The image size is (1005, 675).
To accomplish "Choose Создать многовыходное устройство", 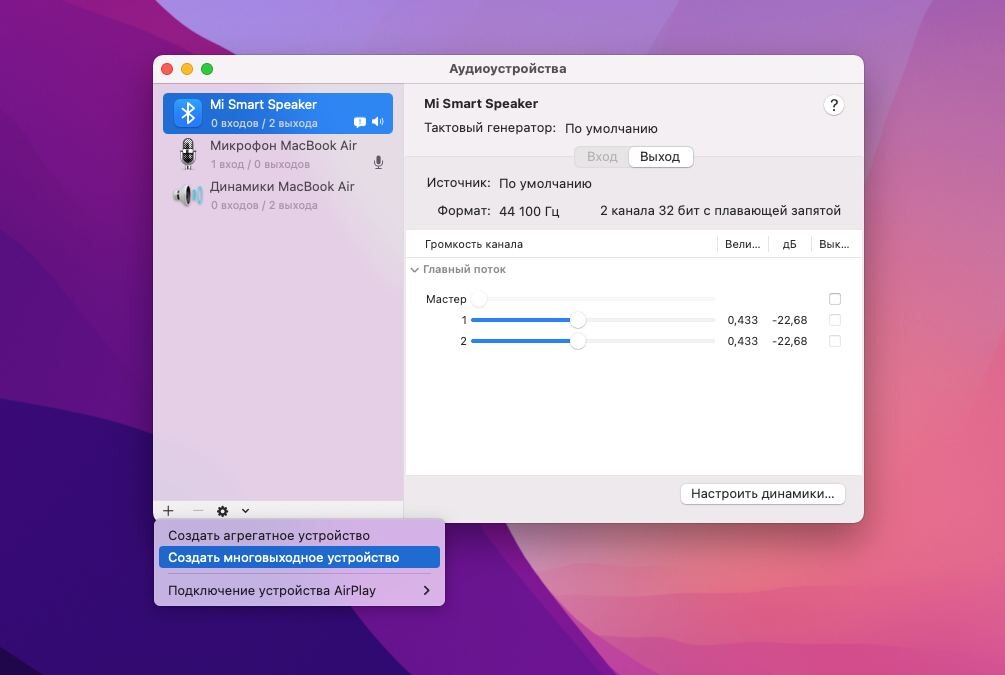I will 299,557.
